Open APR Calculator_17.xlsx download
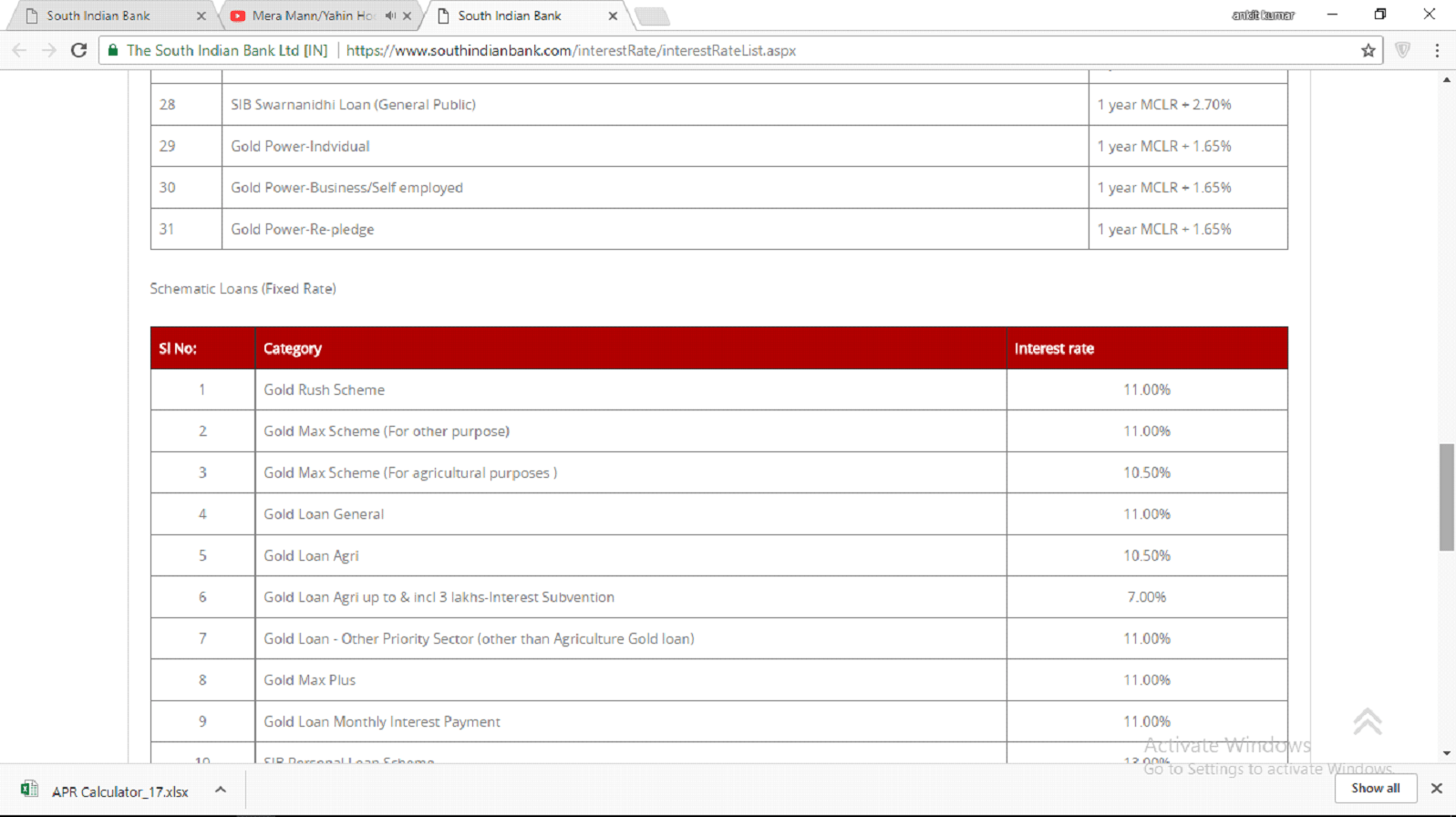Screen dimensions: 1456x817 [x=120, y=791]
